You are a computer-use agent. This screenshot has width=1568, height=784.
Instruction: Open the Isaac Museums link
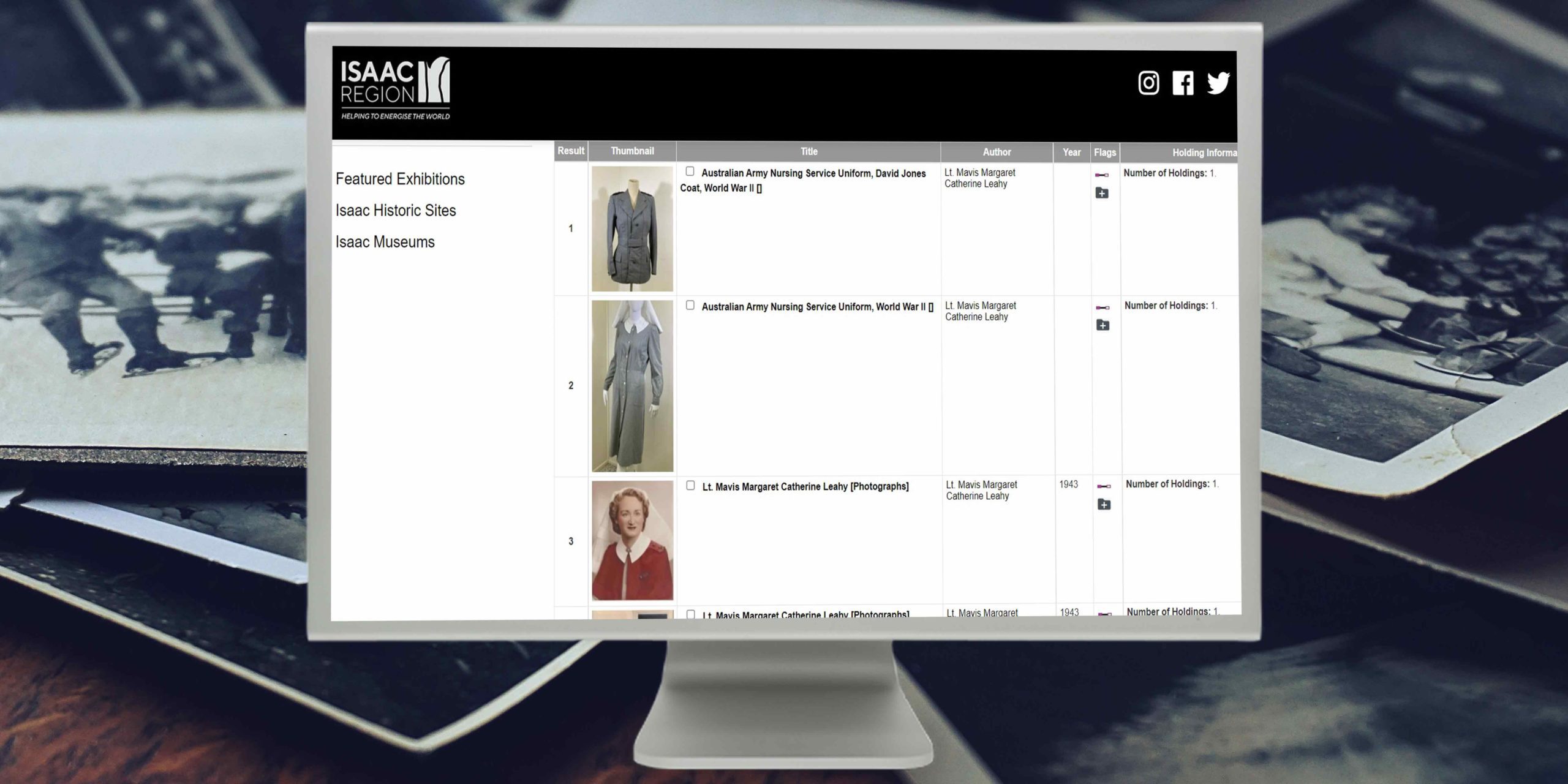(x=385, y=242)
